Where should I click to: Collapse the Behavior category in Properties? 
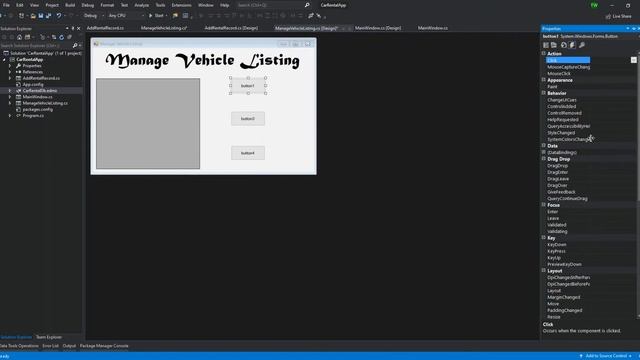click(544, 93)
